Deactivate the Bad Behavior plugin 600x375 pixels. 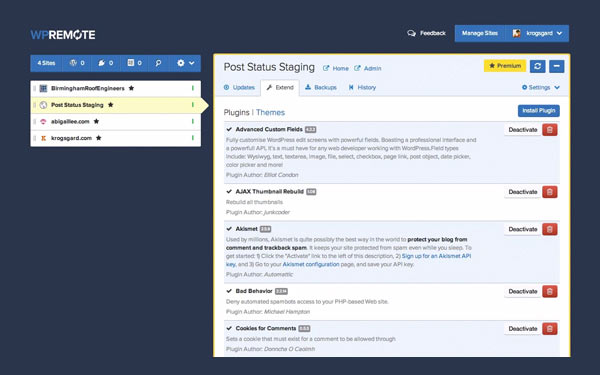523,292
